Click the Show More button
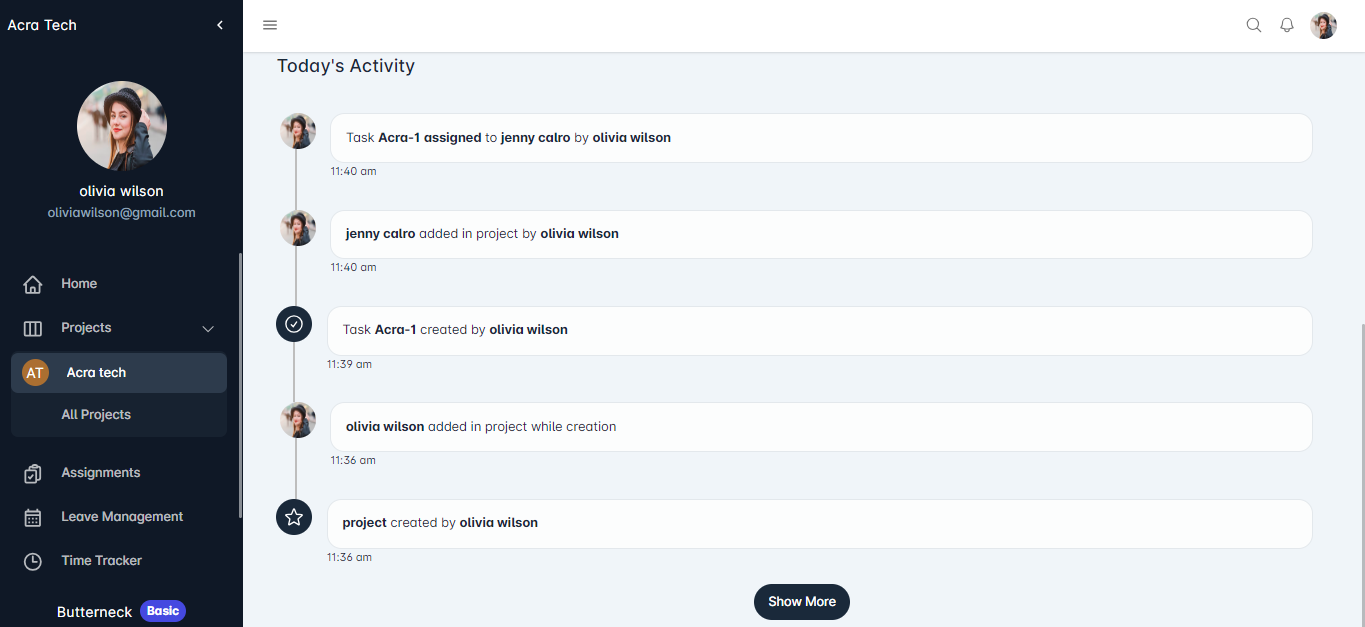This screenshot has width=1365, height=627. click(801, 602)
